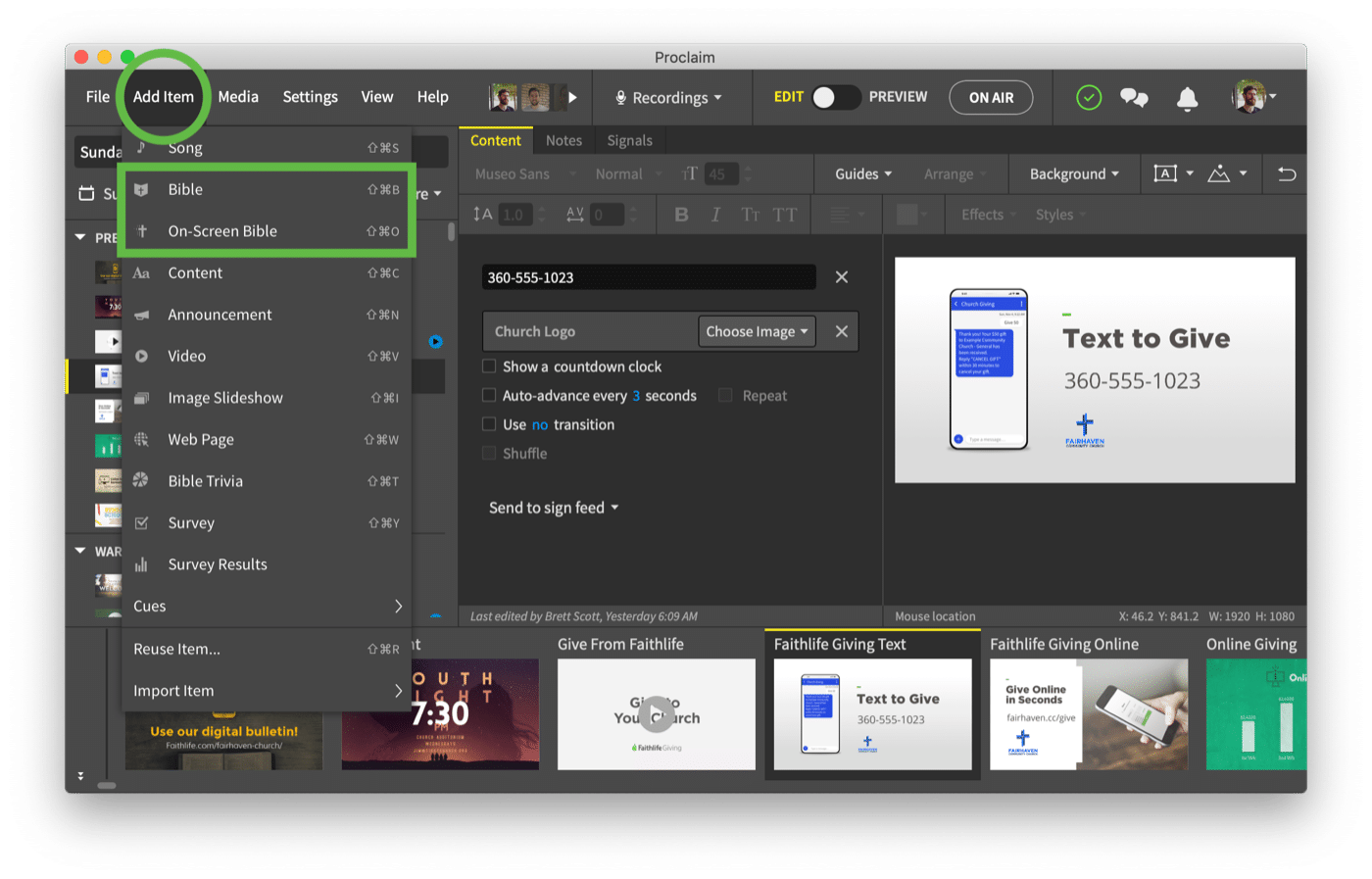Click the font size 45 field
Screen dimensions: 1372x879
722,174
